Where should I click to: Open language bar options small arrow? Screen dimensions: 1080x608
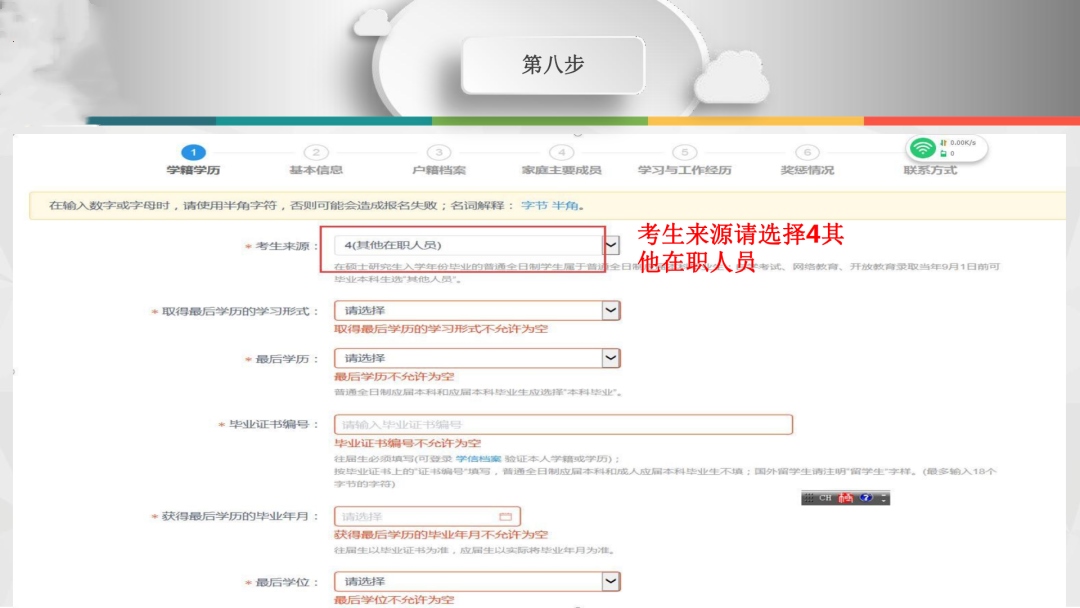click(884, 498)
